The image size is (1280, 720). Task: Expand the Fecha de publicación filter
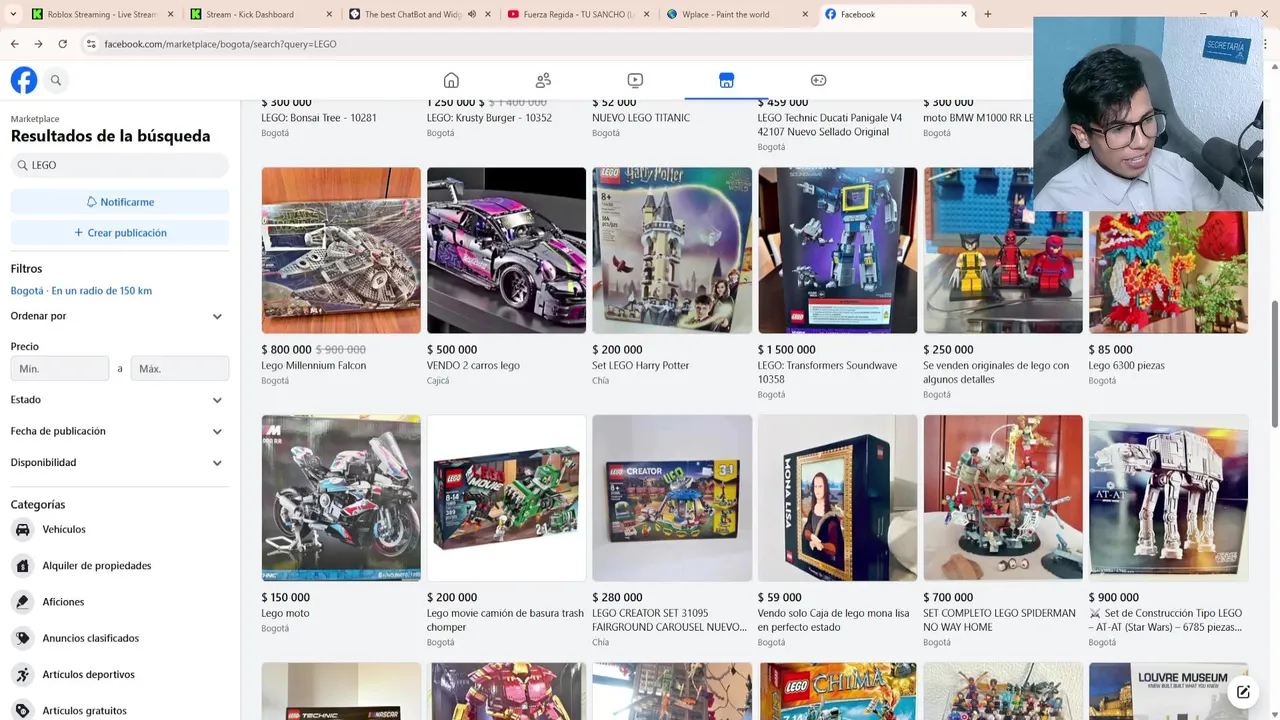tap(120, 431)
